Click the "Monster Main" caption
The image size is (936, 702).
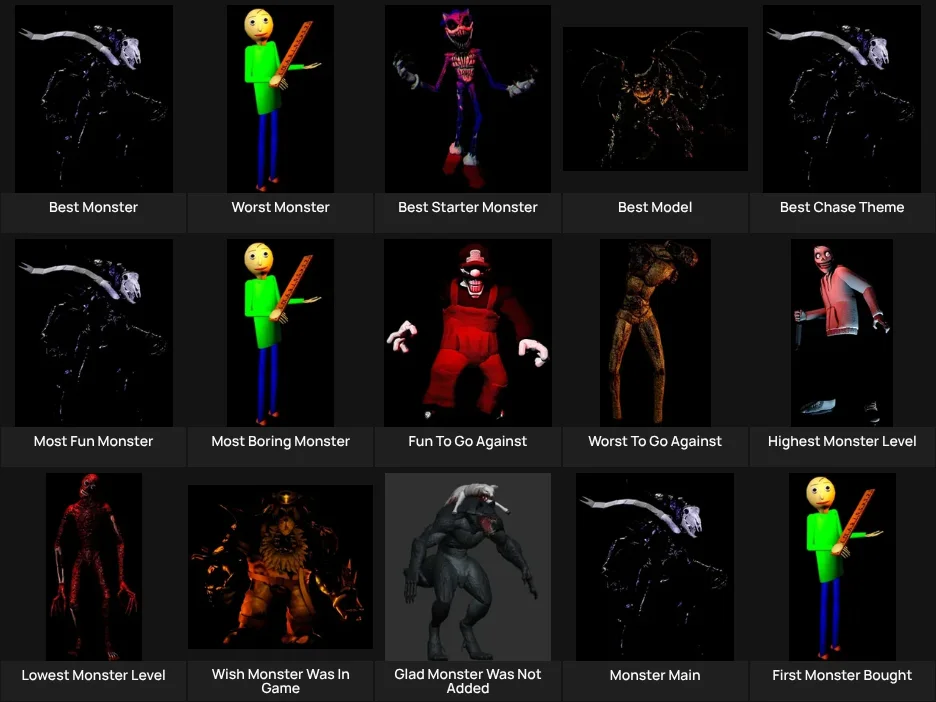[x=655, y=675]
